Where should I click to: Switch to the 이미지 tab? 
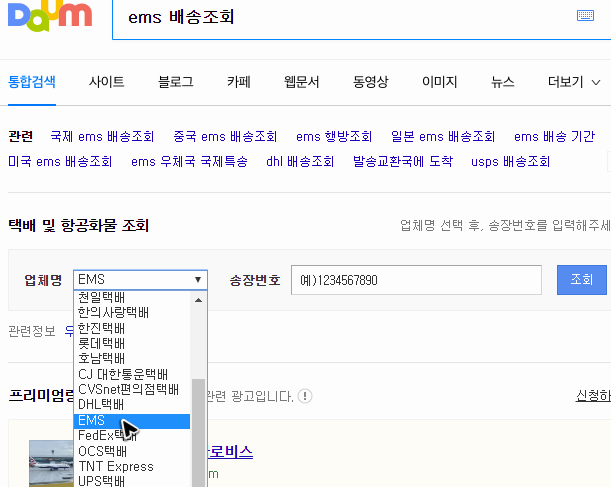coord(440,82)
